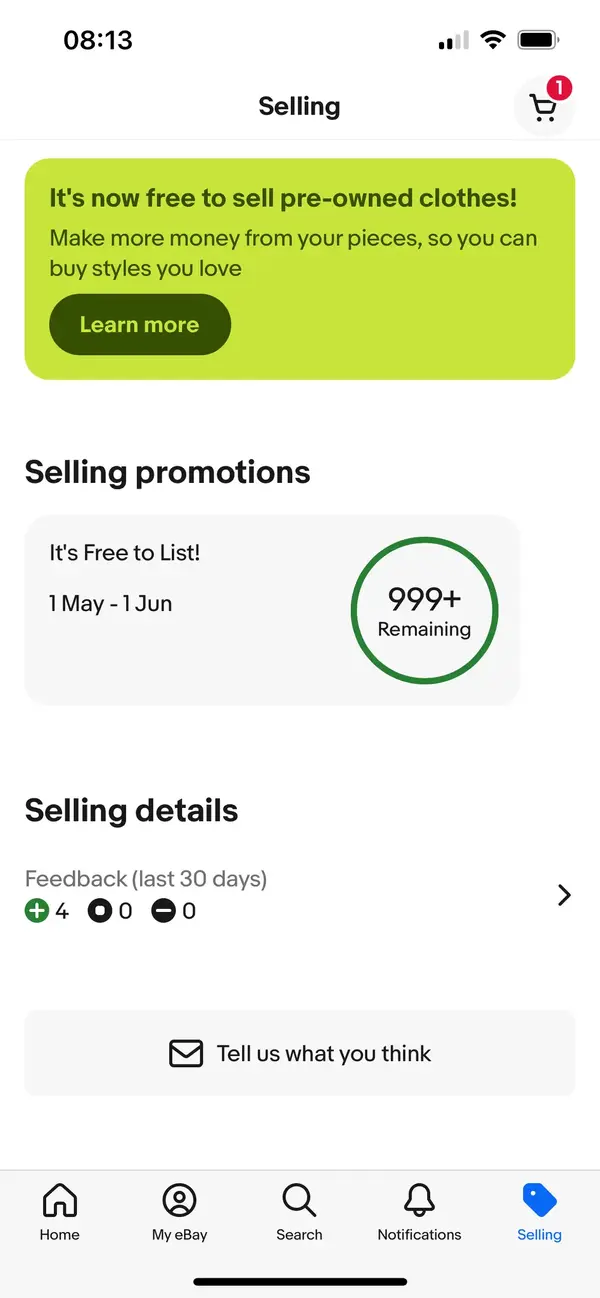The image size is (600, 1298).
Task: Open the shopping cart icon
Action: [543, 107]
